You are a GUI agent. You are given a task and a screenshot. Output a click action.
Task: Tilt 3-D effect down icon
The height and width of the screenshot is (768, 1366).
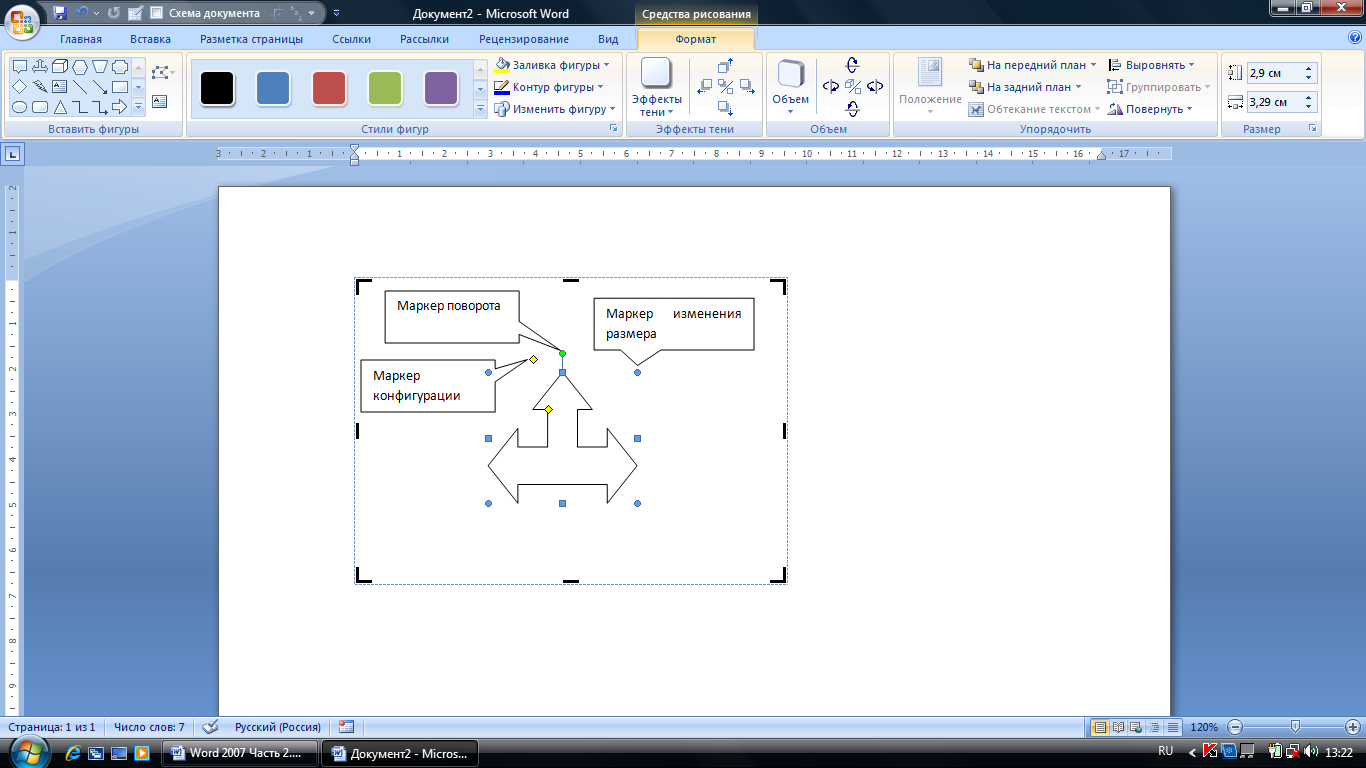[852, 108]
